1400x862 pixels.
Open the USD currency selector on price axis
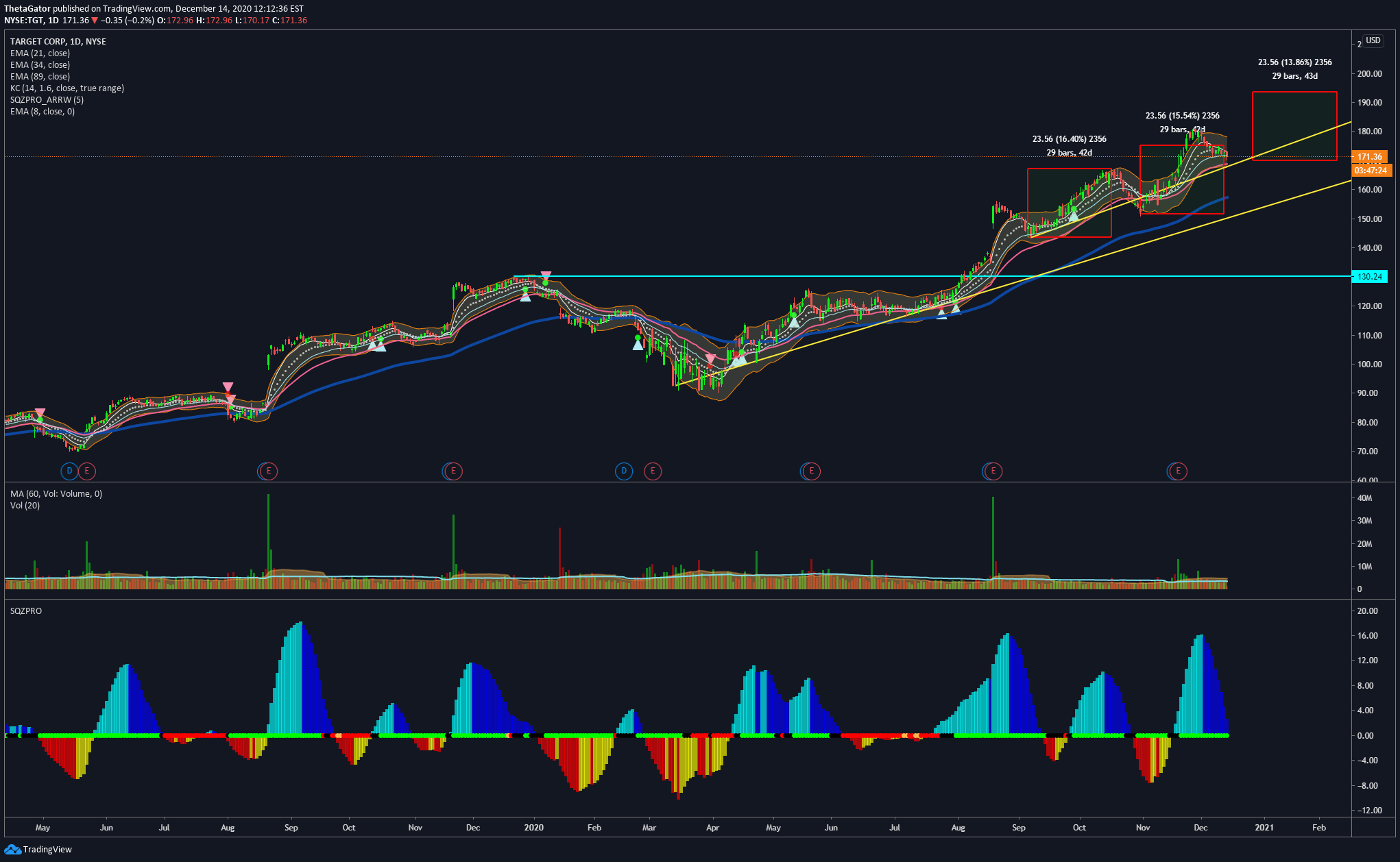[x=1373, y=40]
